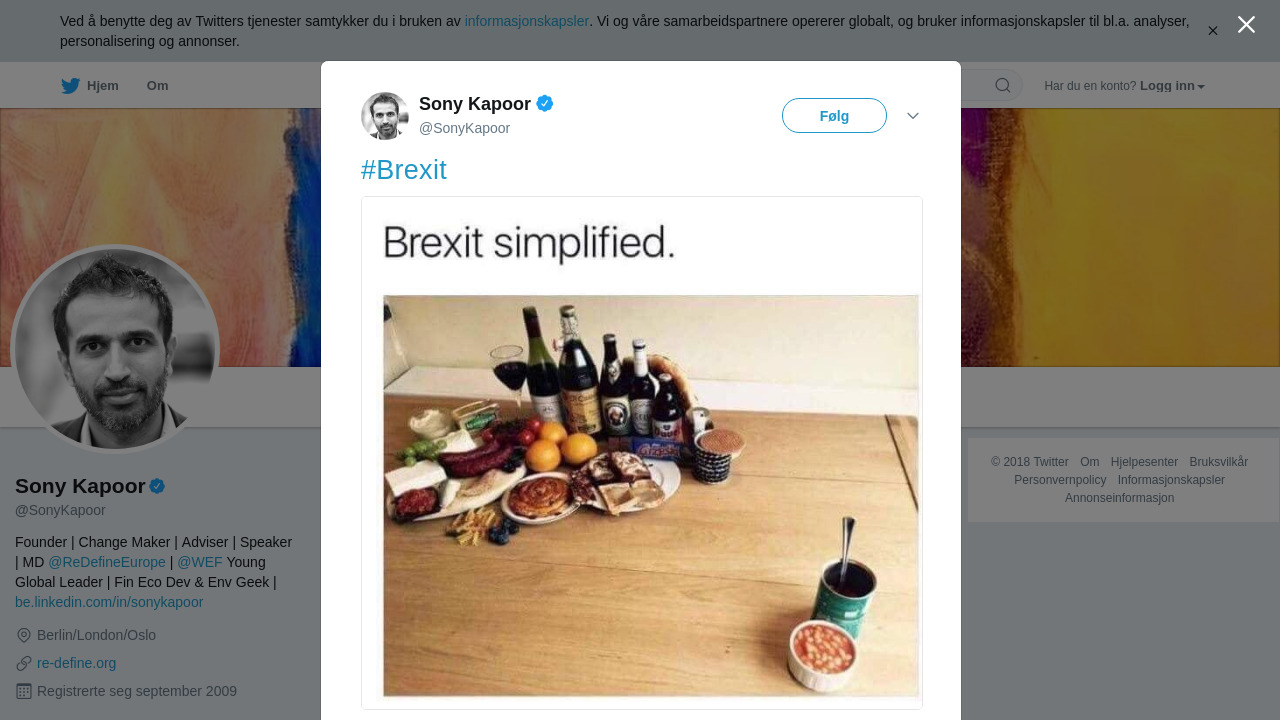Open the Hjelpesenter footer link
This screenshot has width=1280, height=720.
pyautogui.click(x=1144, y=462)
